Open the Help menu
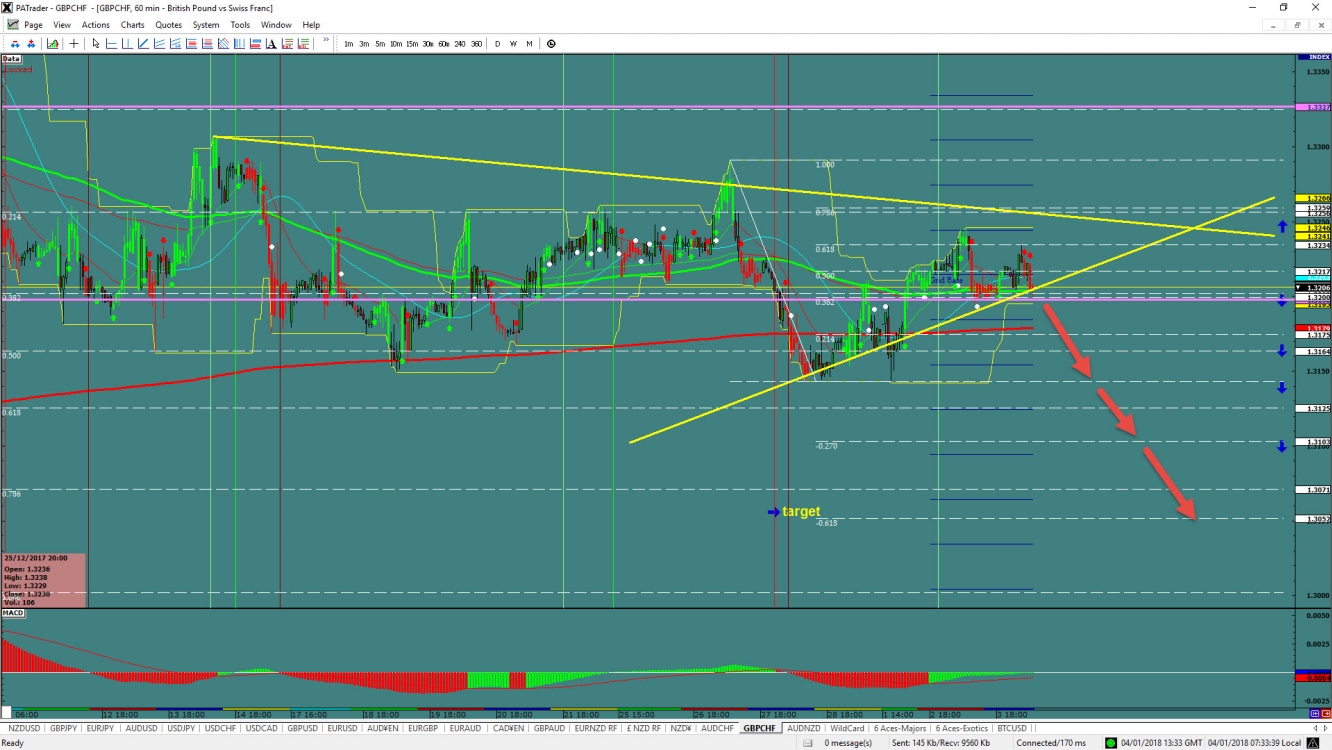This screenshot has width=1332, height=750. [x=311, y=25]
